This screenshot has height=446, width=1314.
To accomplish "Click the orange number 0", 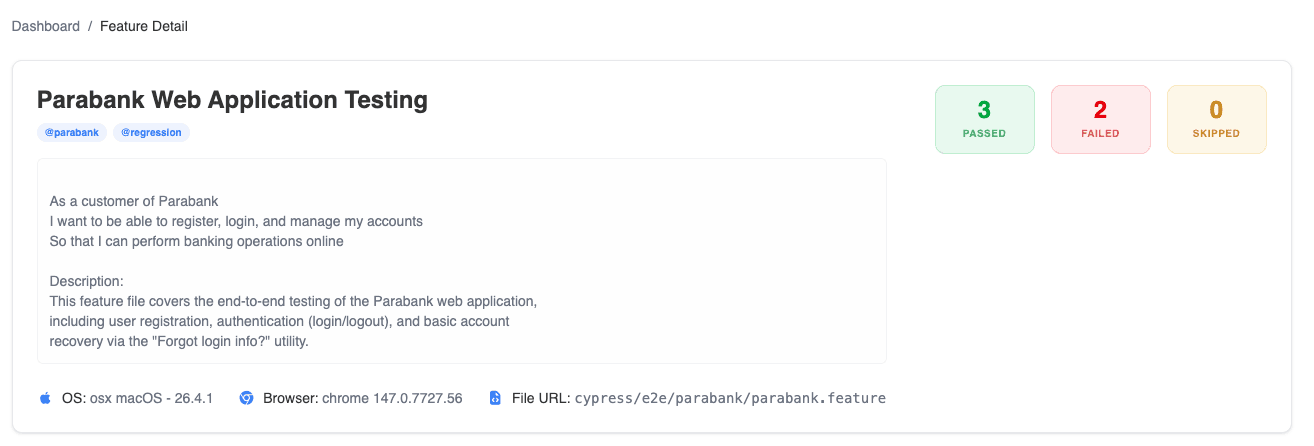I will click(x=1216, y=110).
